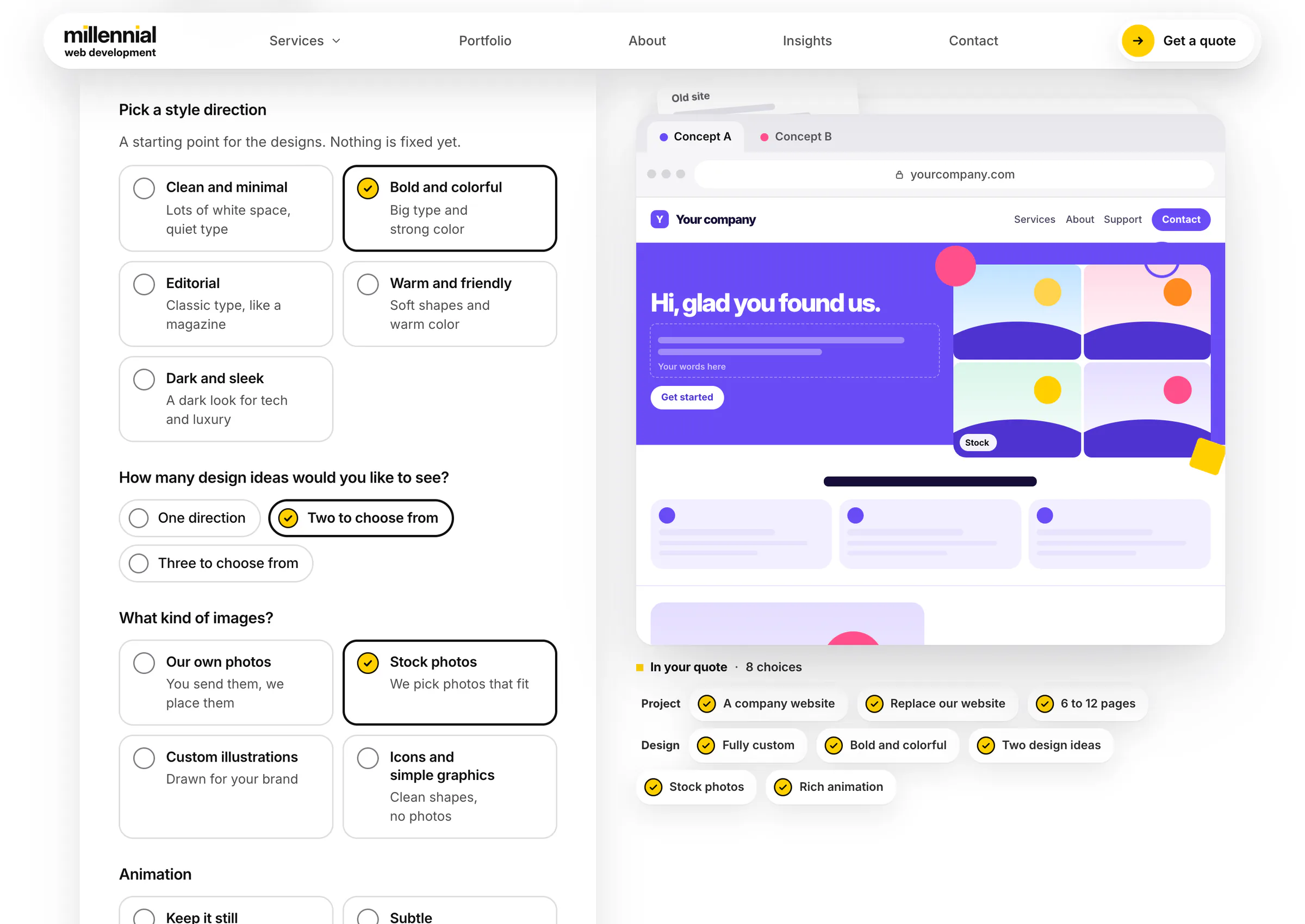
Task: Switch to the Concept B tab
Action: 796,136
